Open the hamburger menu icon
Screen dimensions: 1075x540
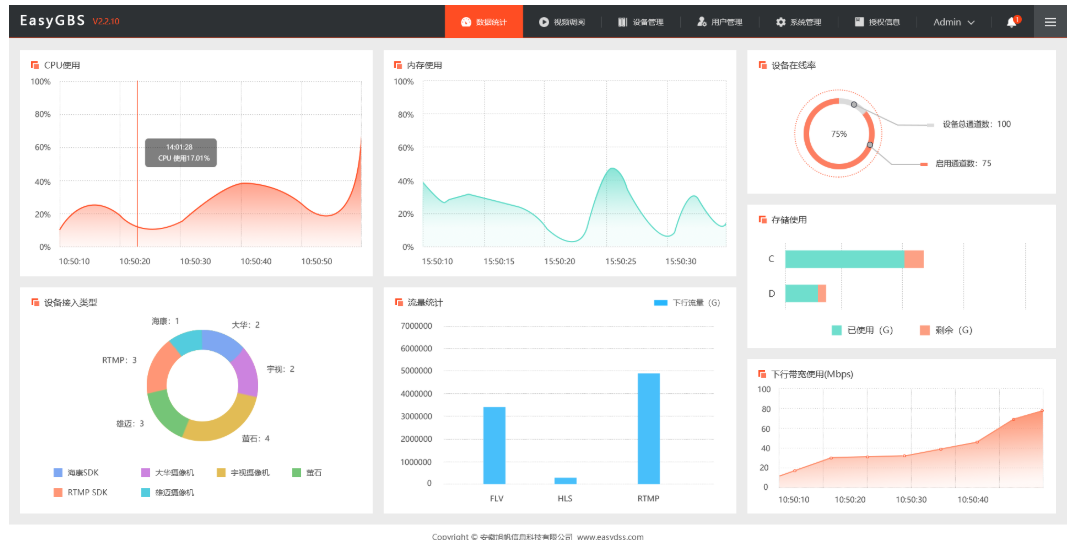(1050, 22)
